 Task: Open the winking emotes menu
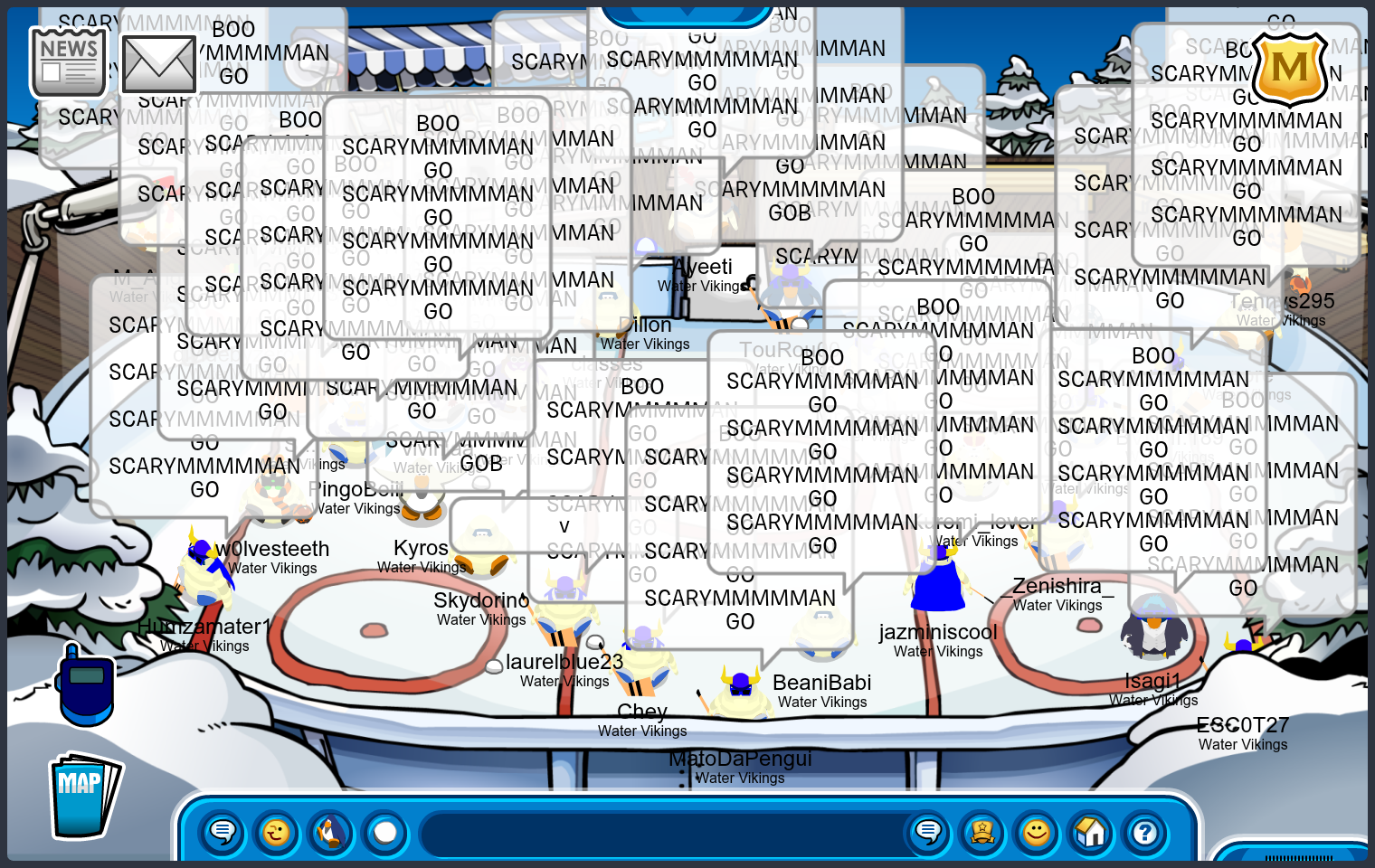coord(276,832)
